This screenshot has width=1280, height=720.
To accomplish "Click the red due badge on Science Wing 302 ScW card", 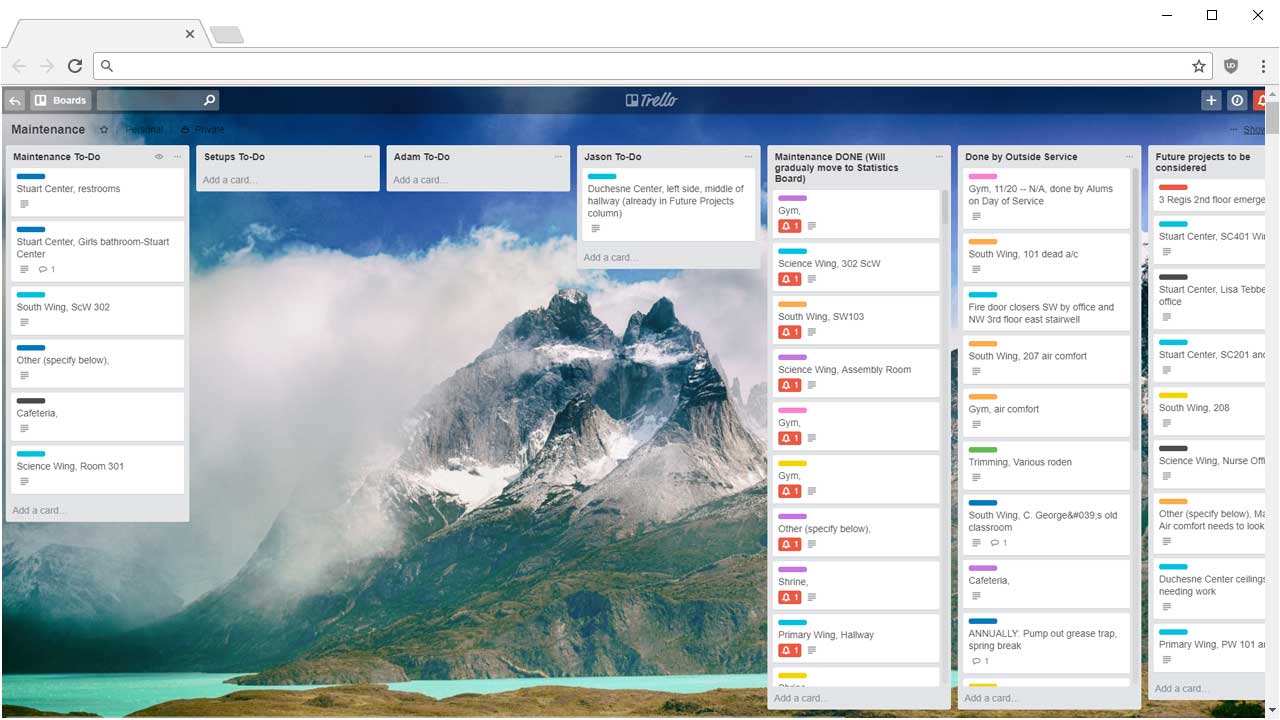I will [x=790, y=279].
